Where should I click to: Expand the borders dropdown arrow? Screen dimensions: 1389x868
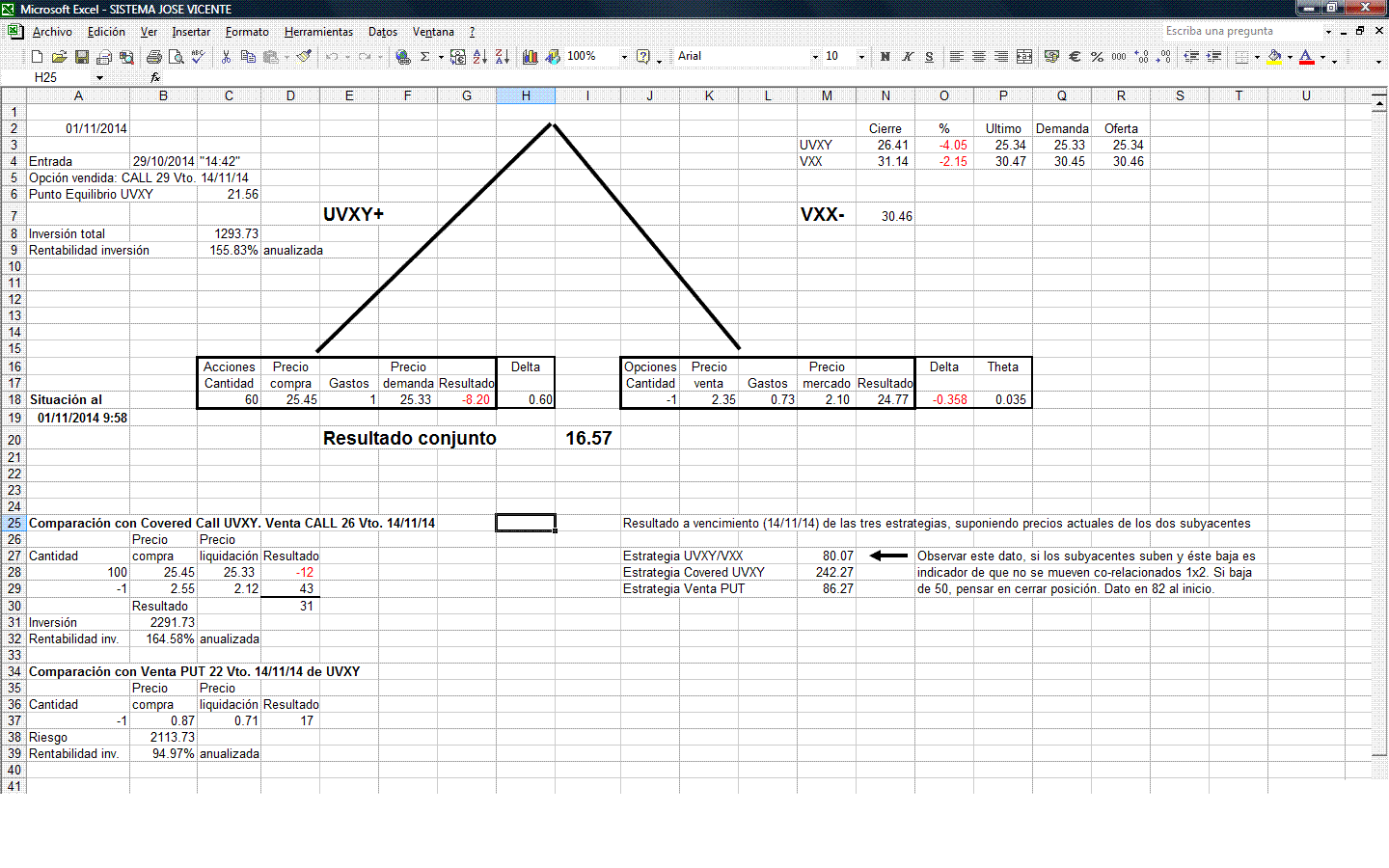pyautogui.click(x=1257, y=57)
